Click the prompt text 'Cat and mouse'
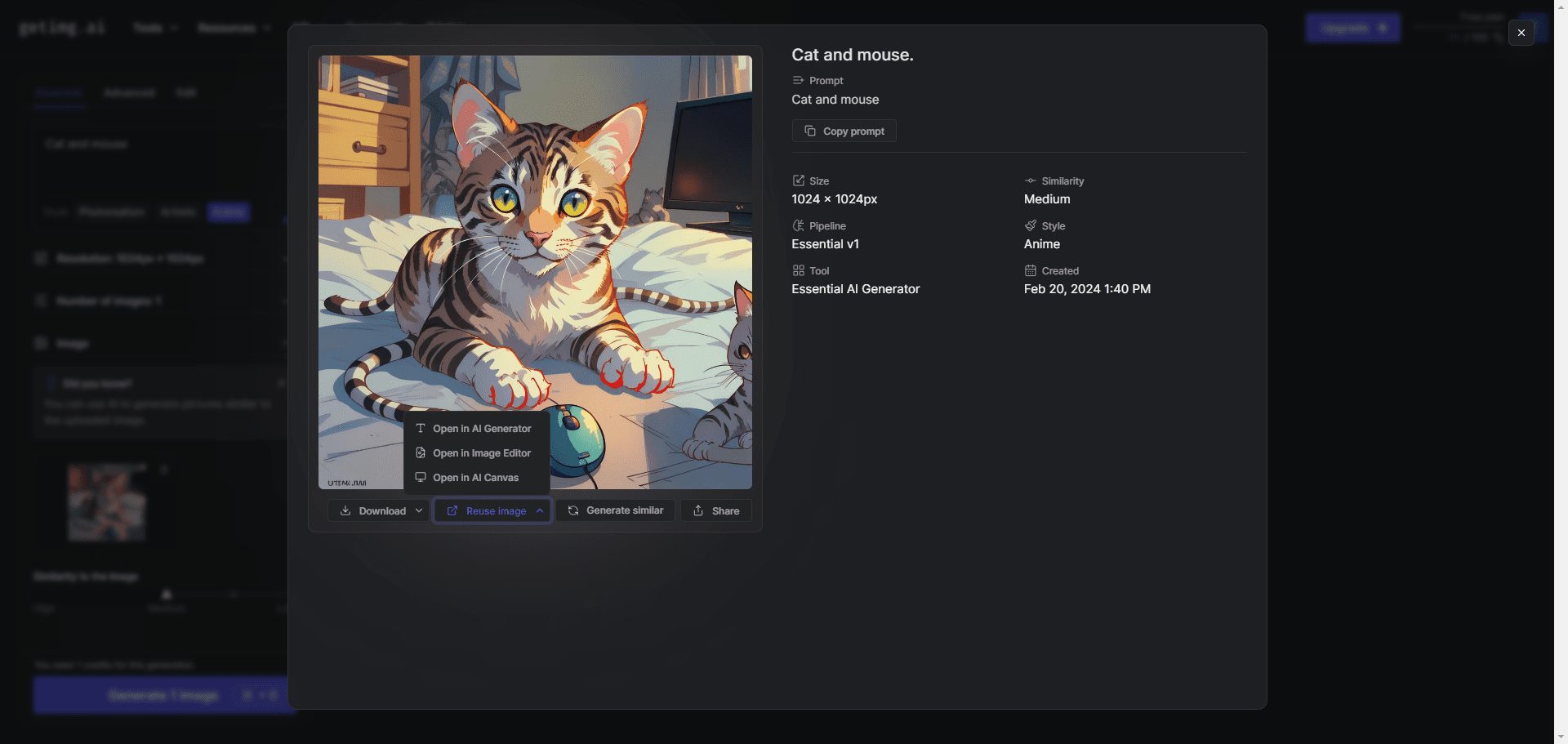 click(x=835, y=100)
